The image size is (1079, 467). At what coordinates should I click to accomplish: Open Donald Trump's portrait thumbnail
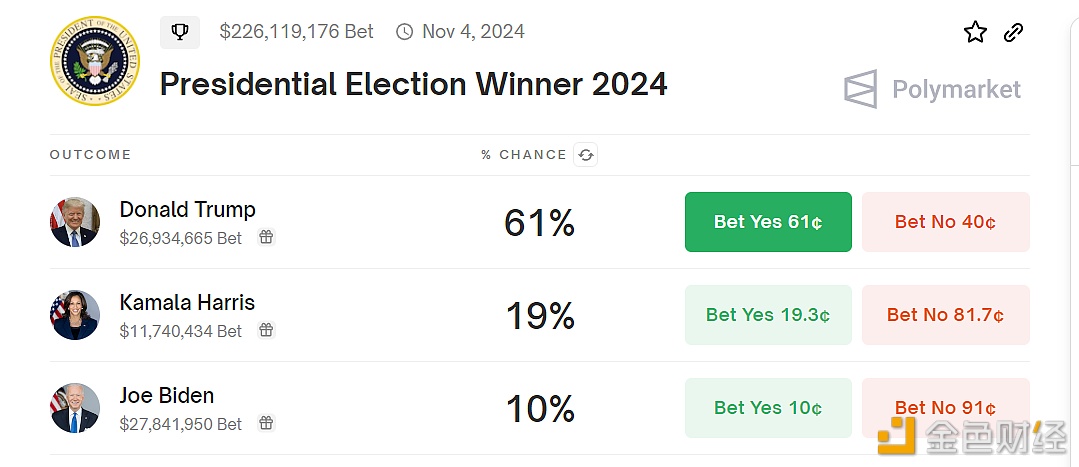pos(75,222)
